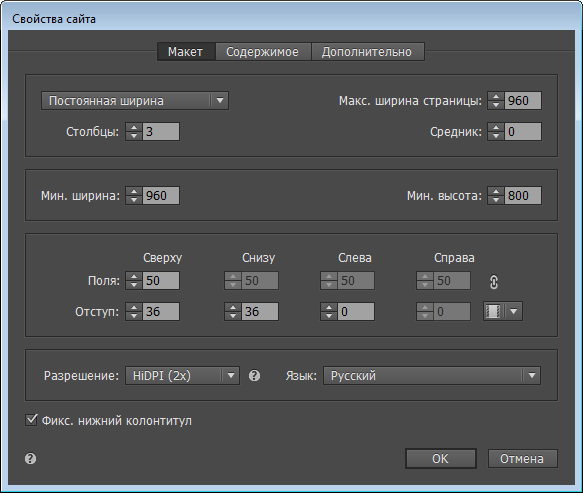Toggle the margins chain link icon
The width and height of the screenshot is (583, 493).
pos(494,282)
